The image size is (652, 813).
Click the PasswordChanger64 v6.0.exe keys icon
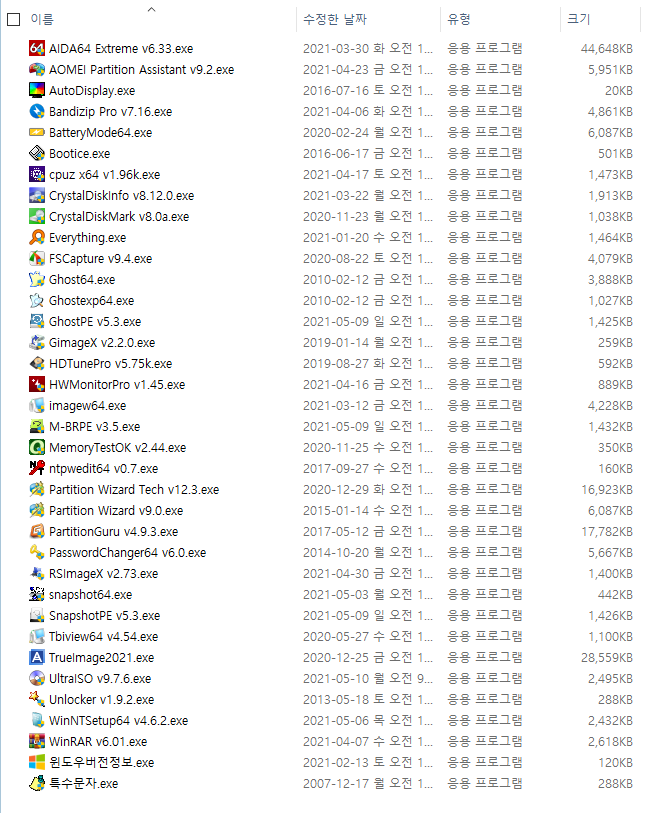click(x=37, y=552)
